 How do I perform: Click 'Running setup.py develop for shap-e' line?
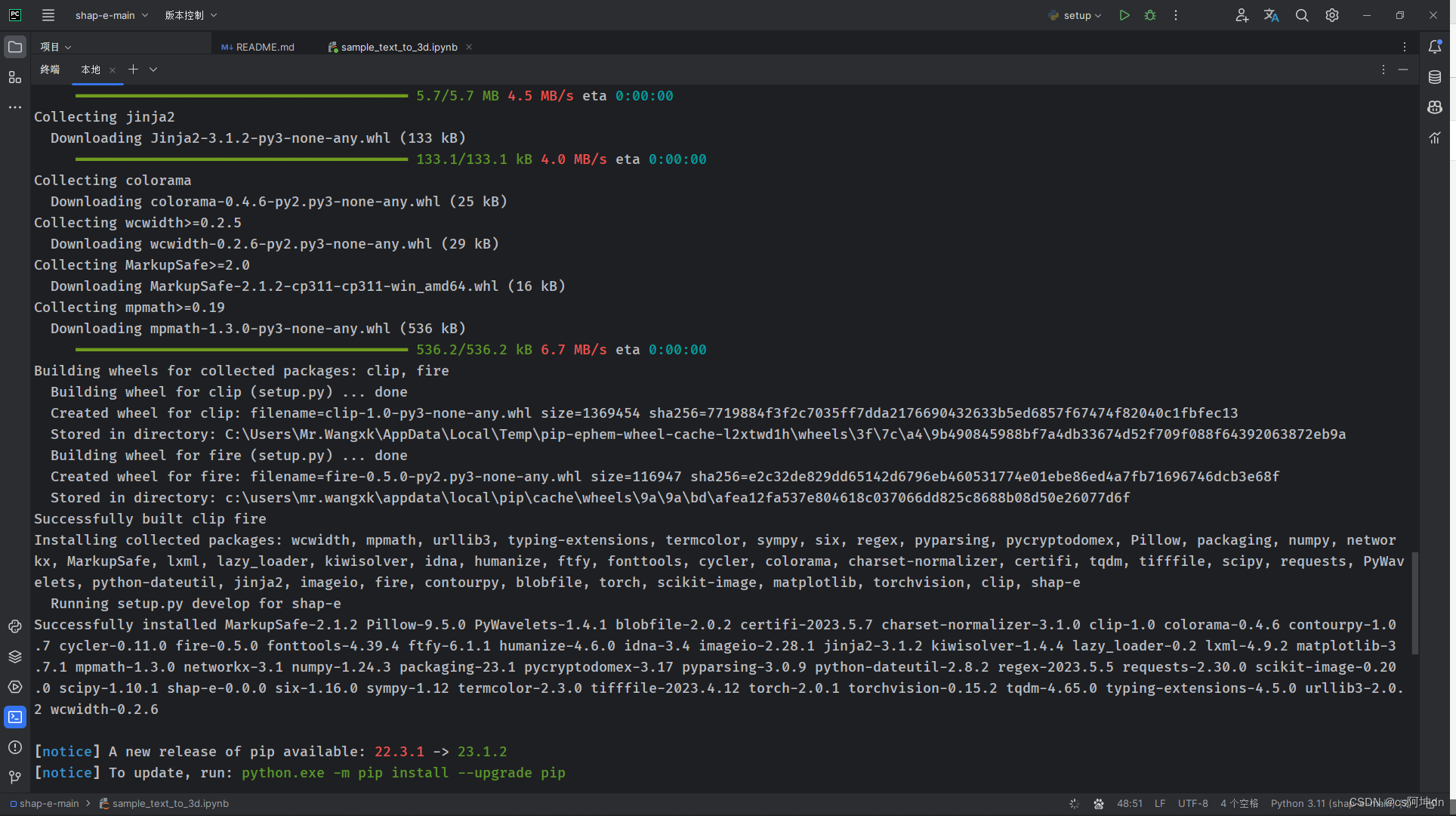[196, 604]
